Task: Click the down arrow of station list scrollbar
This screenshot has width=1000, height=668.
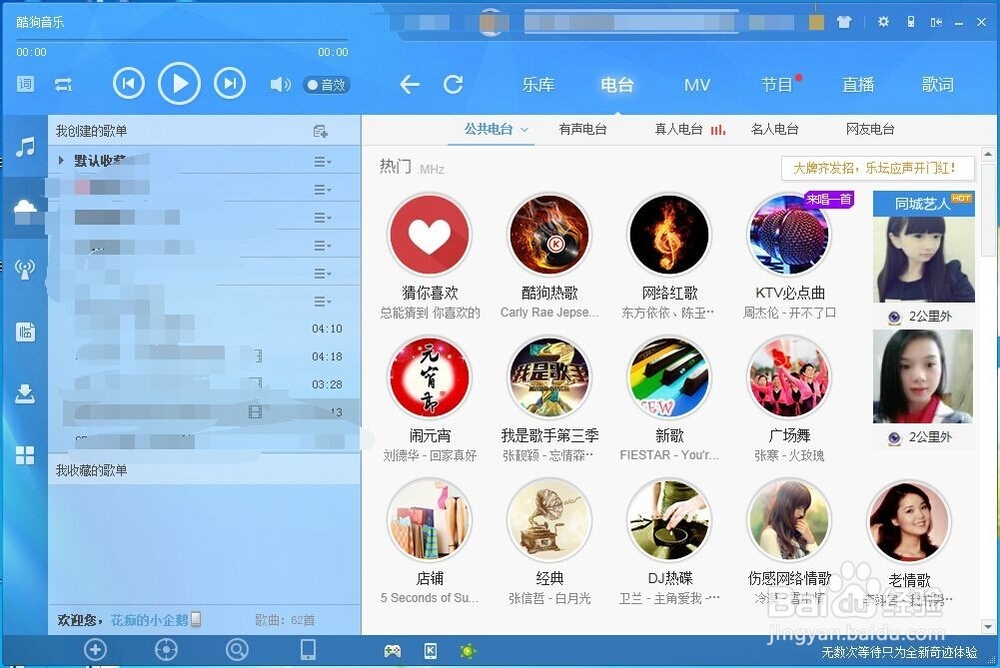Action: tap(988, 627)
